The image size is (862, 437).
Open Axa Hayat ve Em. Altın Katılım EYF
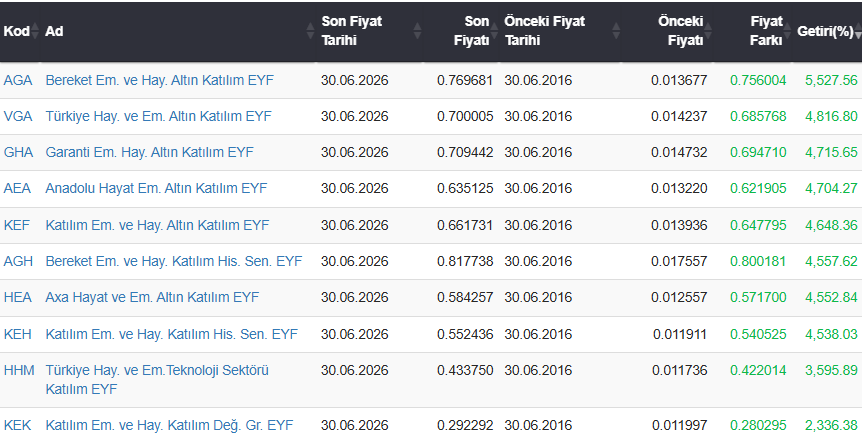point(152,297)
